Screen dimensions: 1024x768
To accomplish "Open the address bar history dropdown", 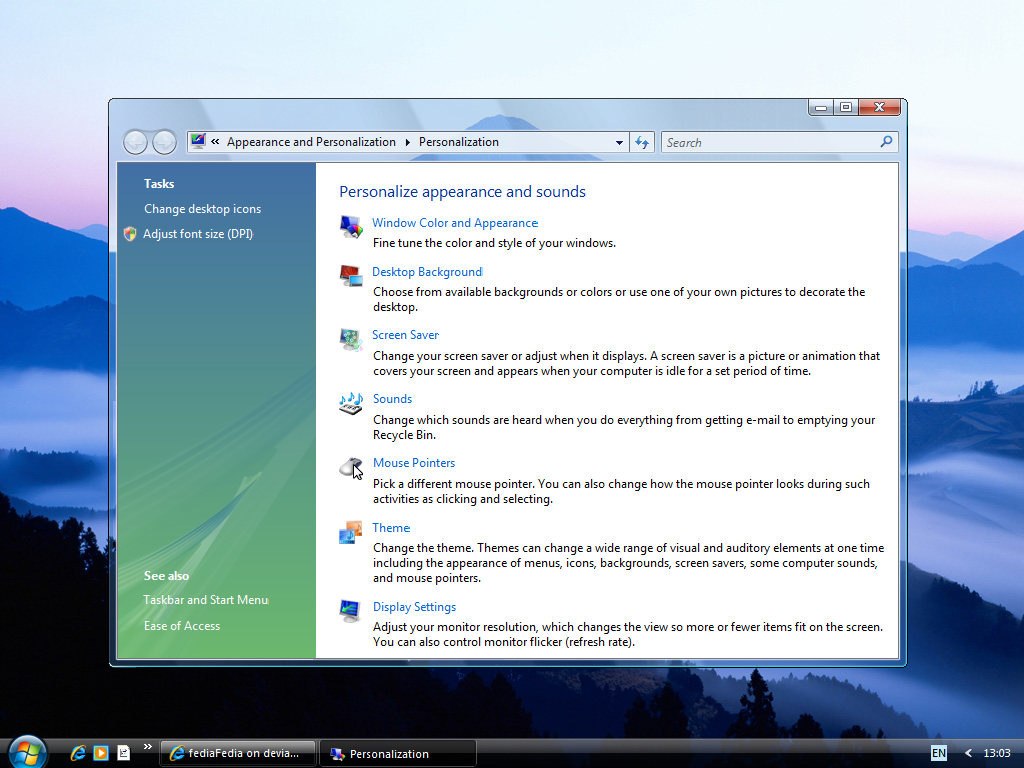I will pyautogui.click(x=619, y=142).
